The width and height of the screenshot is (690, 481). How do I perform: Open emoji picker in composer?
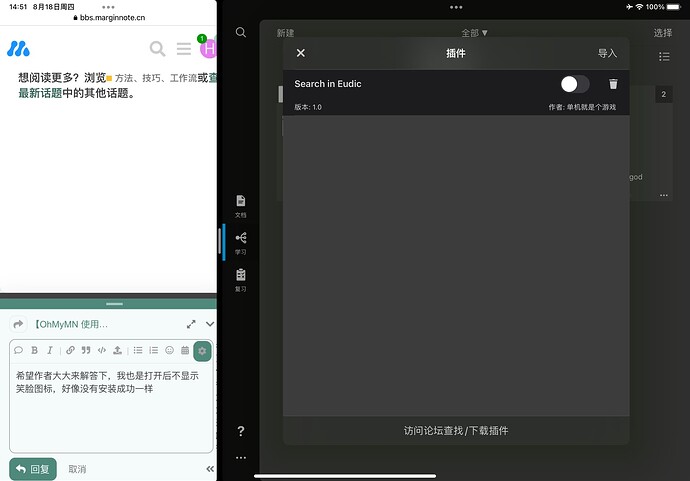coord(169,350)
